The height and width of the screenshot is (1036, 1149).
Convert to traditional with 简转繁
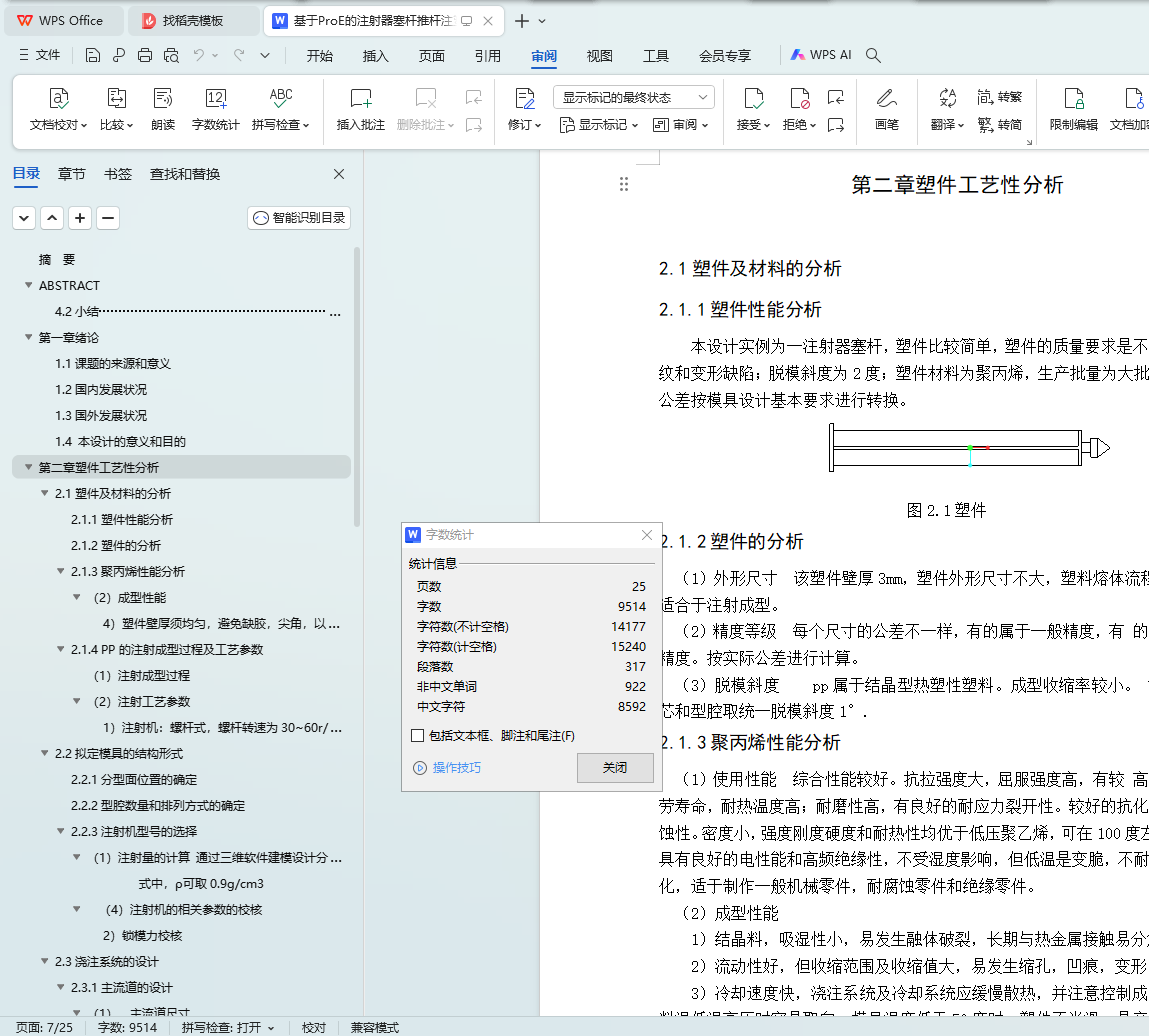(x=1000, y=97)
